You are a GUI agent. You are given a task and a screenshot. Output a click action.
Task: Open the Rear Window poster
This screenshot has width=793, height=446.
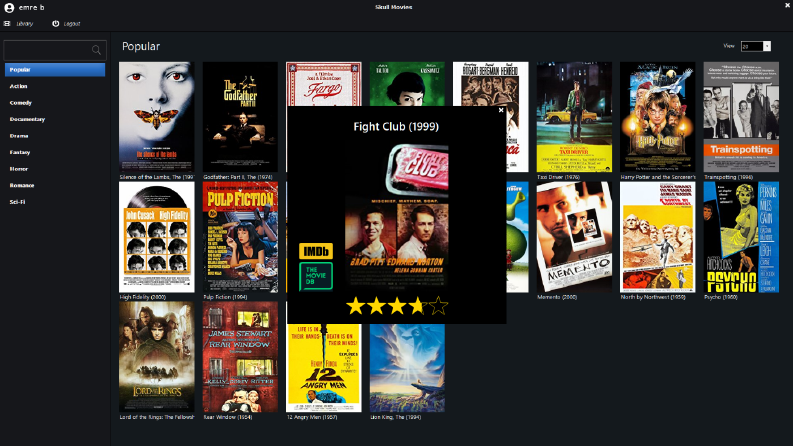click(240, 357)
